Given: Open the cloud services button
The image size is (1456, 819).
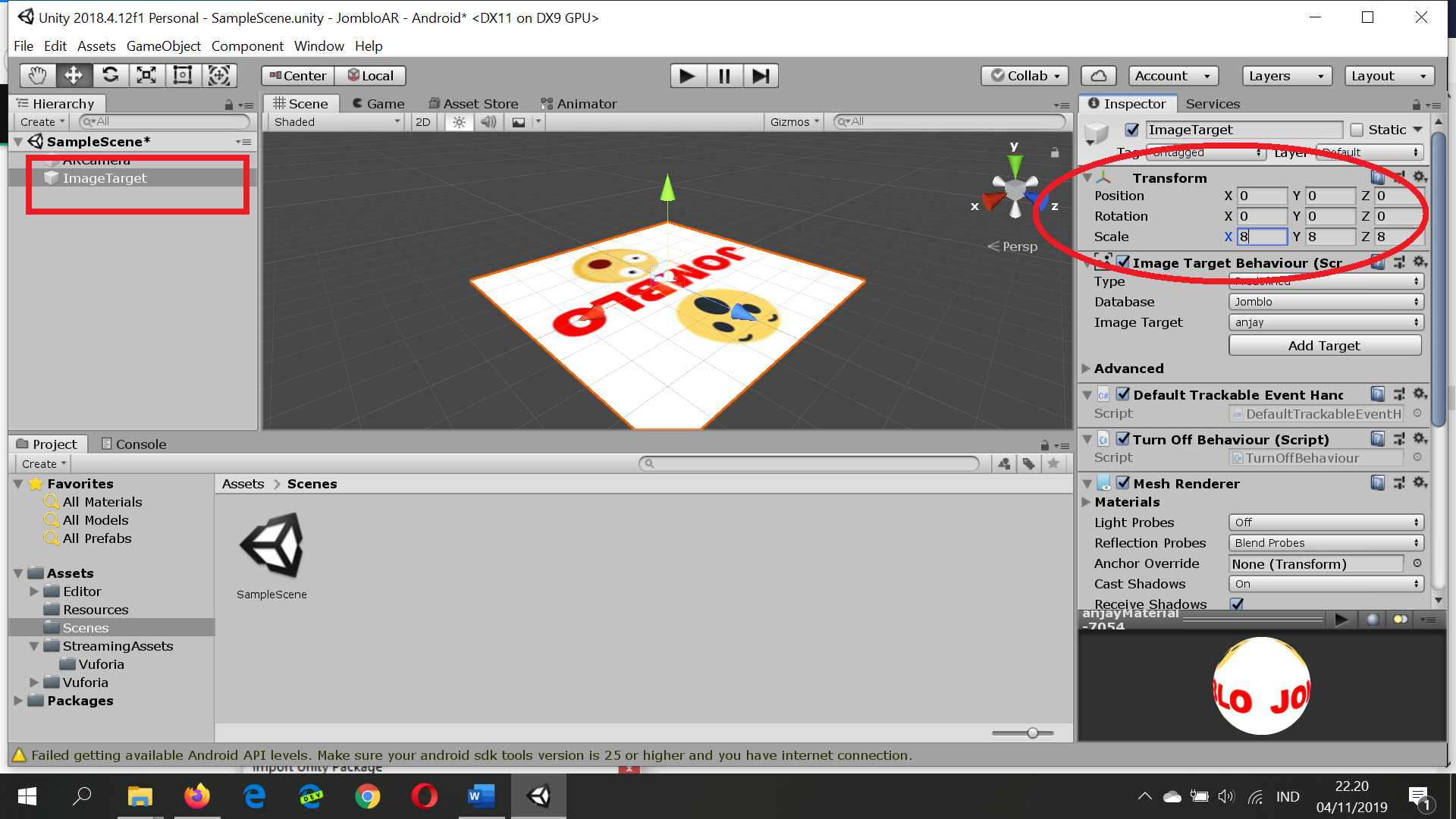Looking at the screenshot, I should pos(1098,76).
